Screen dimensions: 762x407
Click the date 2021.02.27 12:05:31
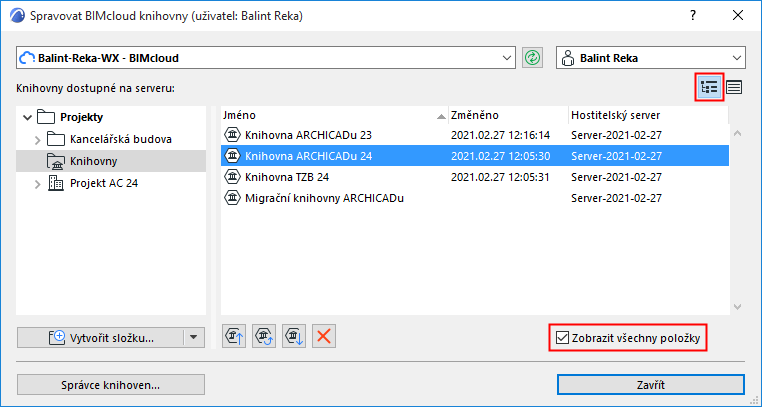click(x=500, y=177)
